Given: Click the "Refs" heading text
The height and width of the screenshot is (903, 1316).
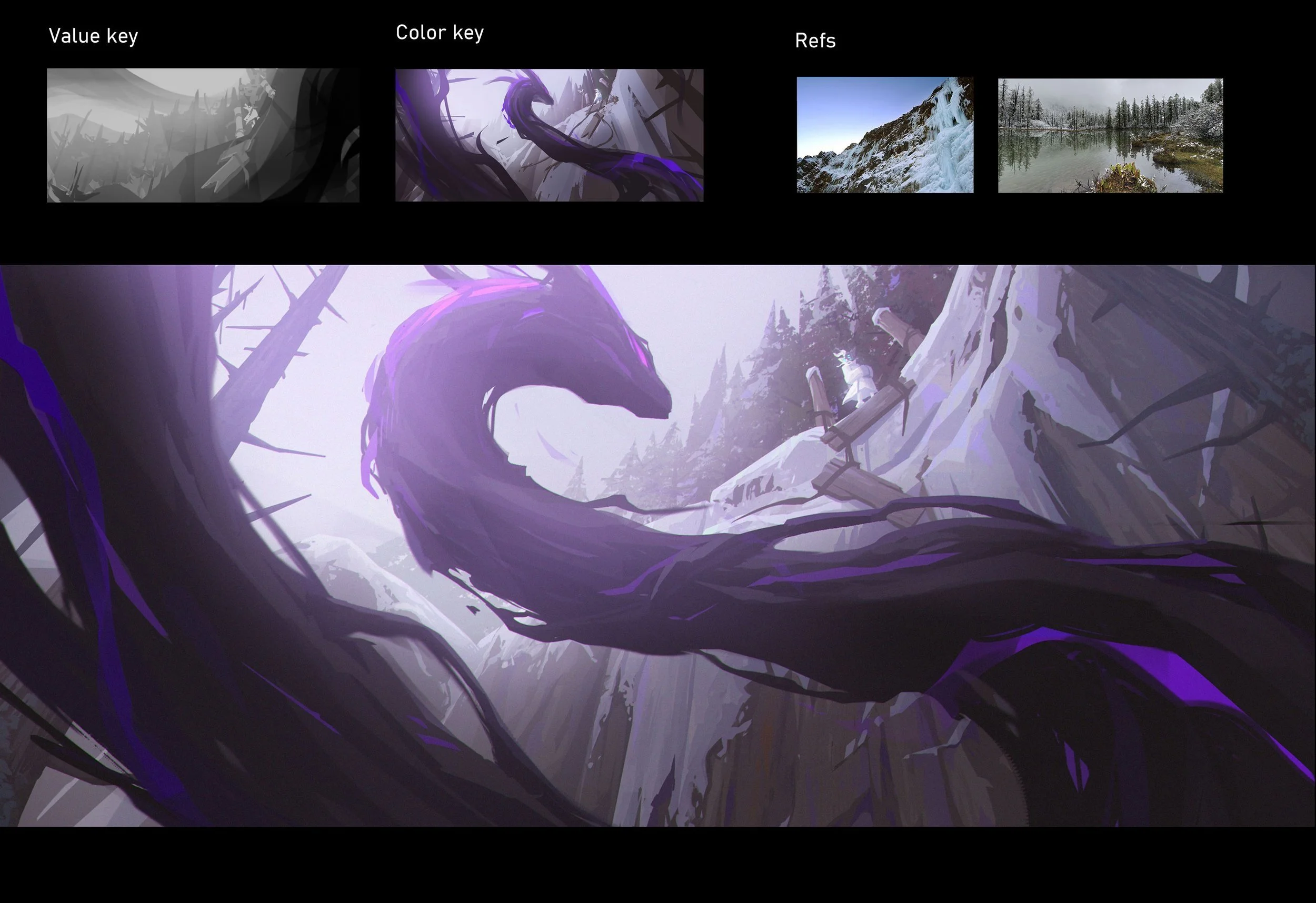Looking at the screenshot, I should 815,41.
